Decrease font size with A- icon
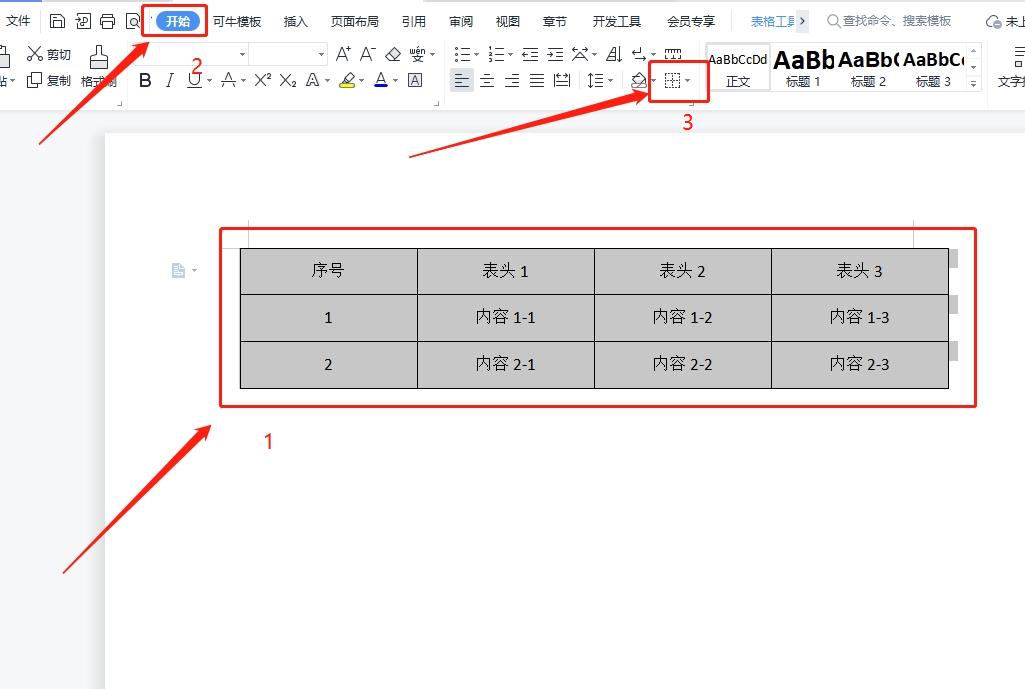Screen dimensions: 1025x689 [368, 54]
